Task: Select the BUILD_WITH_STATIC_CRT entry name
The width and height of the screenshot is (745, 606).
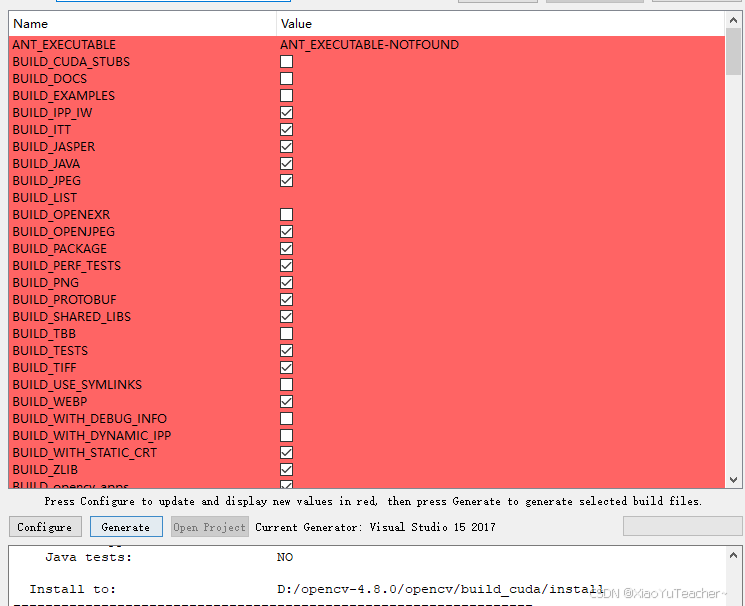Action: click(x=85, y=453)
